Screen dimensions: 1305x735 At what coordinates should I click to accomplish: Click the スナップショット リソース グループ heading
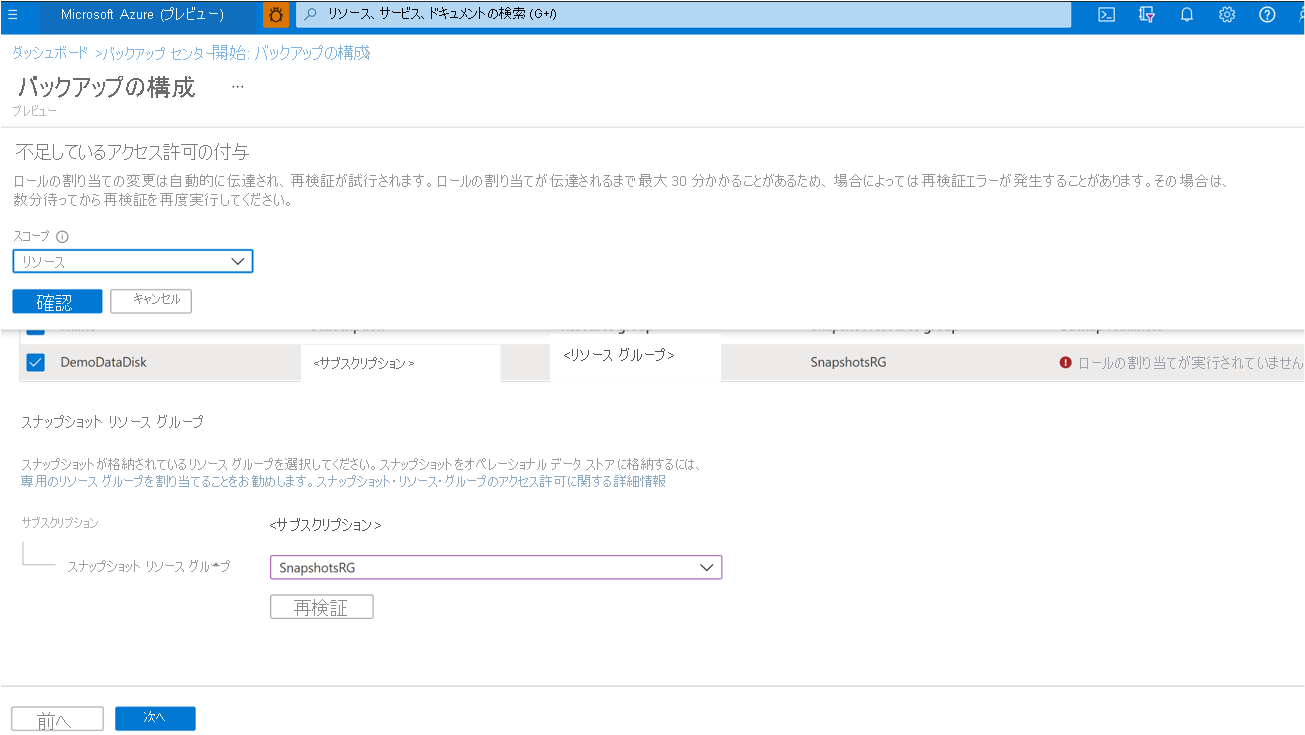112,422
